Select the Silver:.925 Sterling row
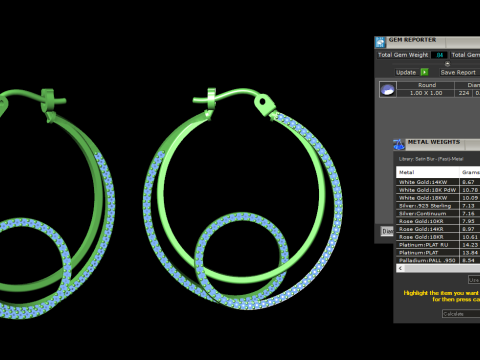 438,206
